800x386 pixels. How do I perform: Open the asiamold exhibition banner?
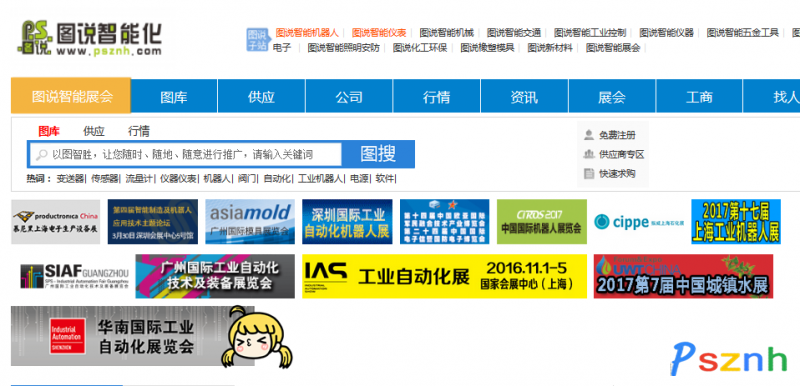click(250, 221)
